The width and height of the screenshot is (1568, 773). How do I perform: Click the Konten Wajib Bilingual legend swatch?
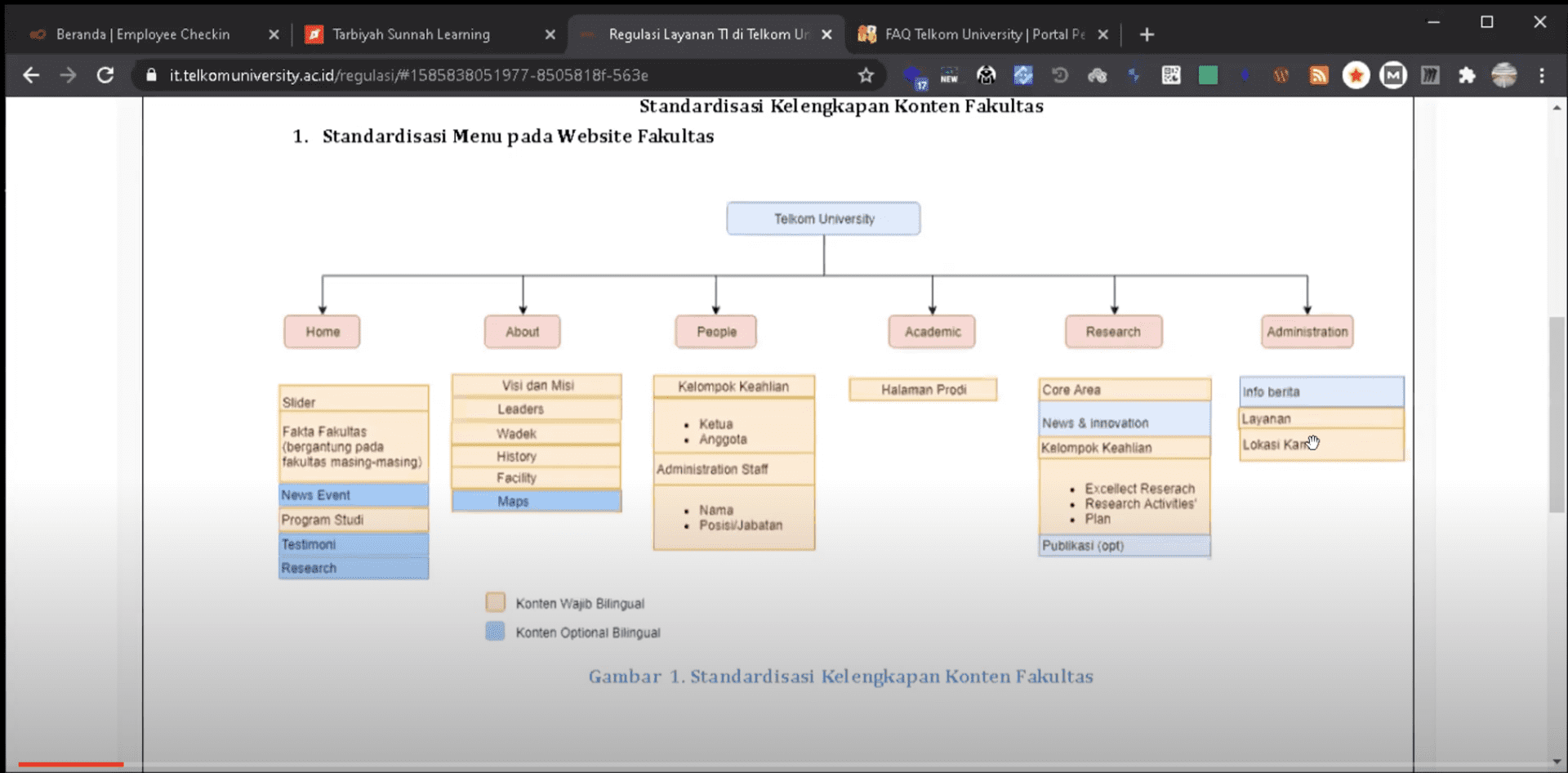495,602
